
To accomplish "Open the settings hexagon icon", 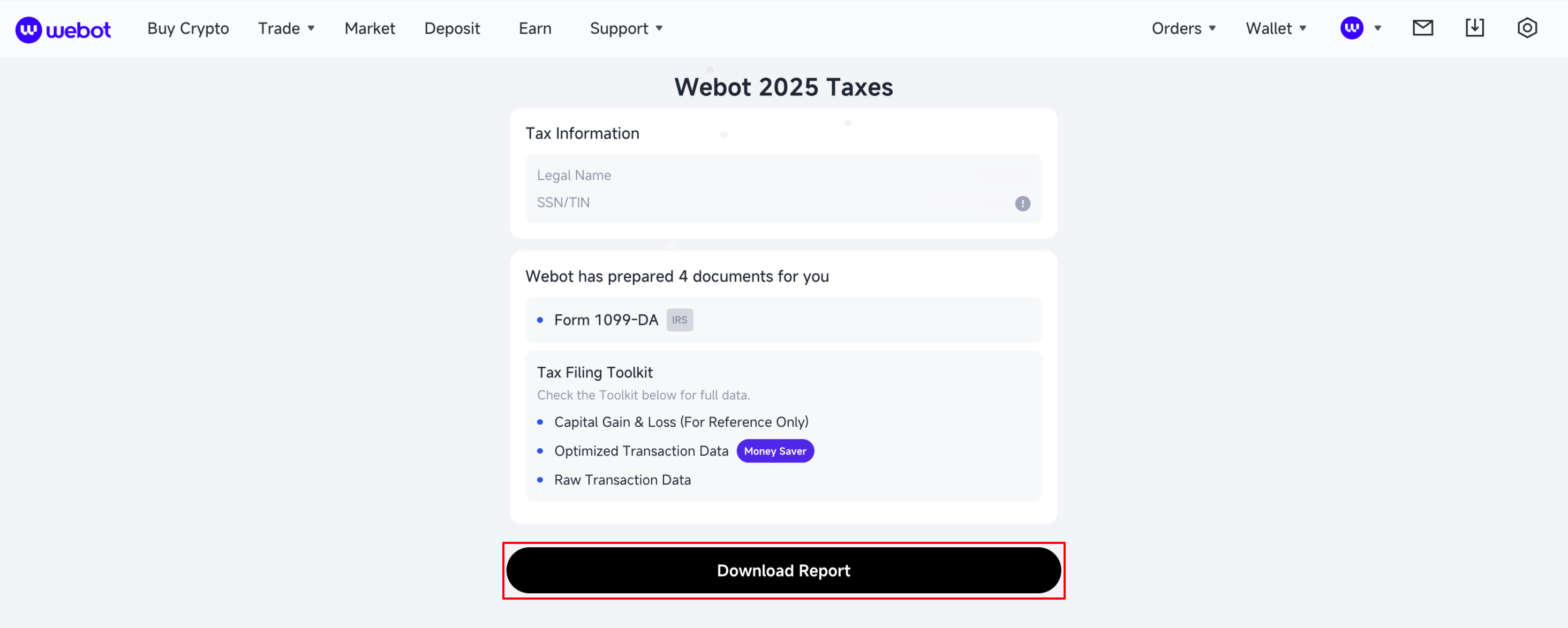I will click(1527, 28).
